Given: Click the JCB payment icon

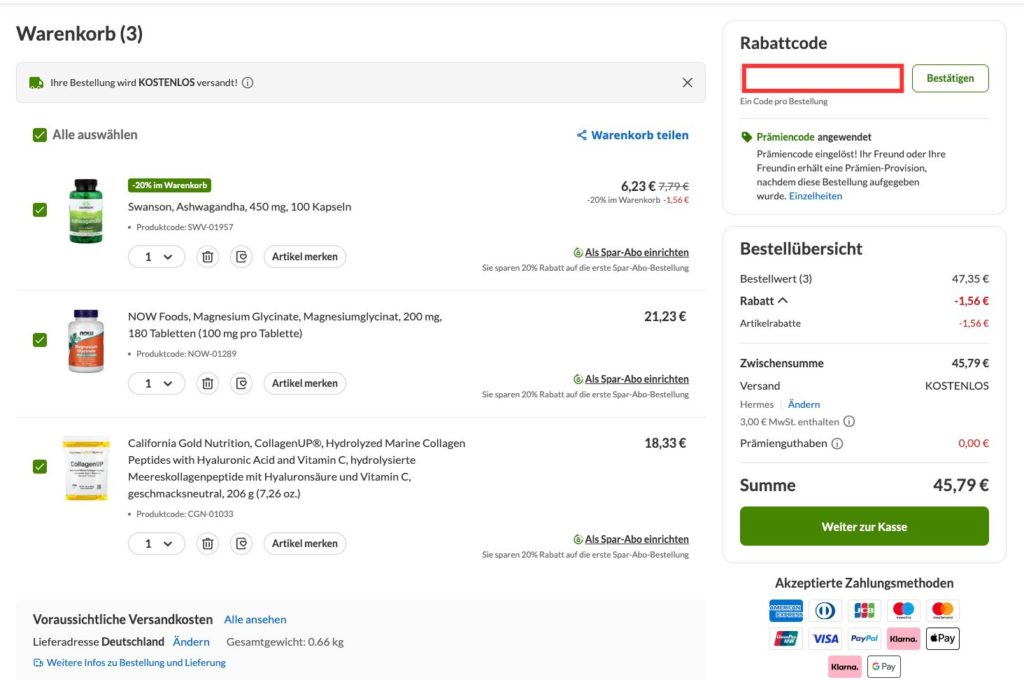Looking at the screenshot, I should [864, 610].
